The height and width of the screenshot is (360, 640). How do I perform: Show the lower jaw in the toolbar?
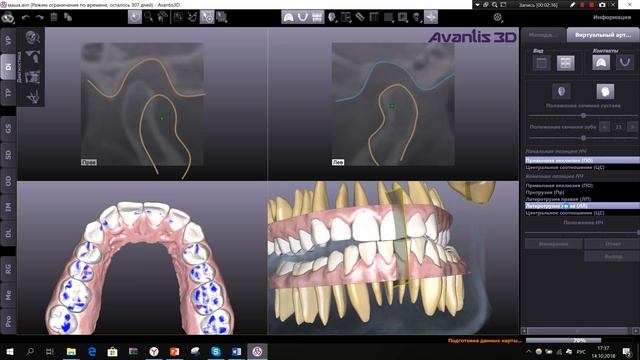click(303, 17)
